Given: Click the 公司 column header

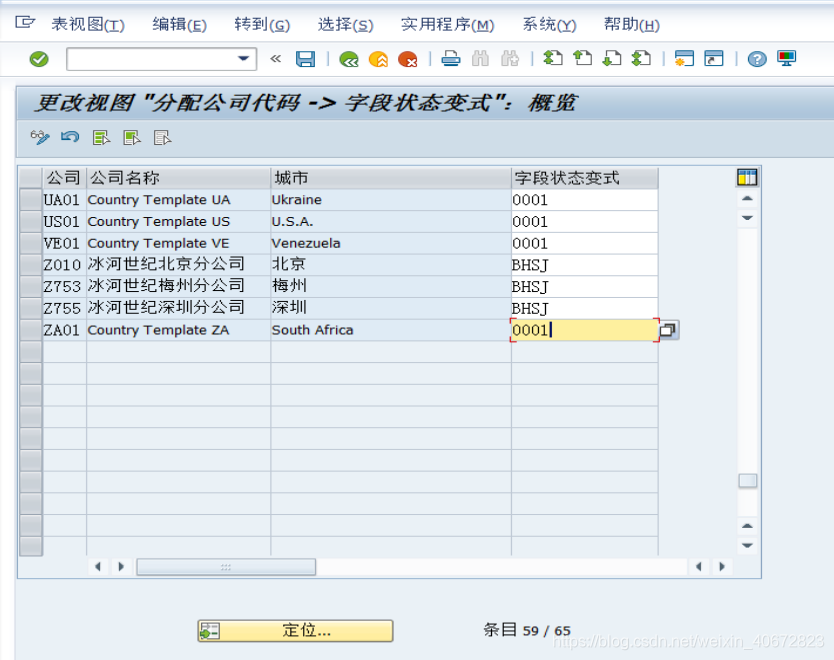Looking at the screenshot, I should [64, 178].
